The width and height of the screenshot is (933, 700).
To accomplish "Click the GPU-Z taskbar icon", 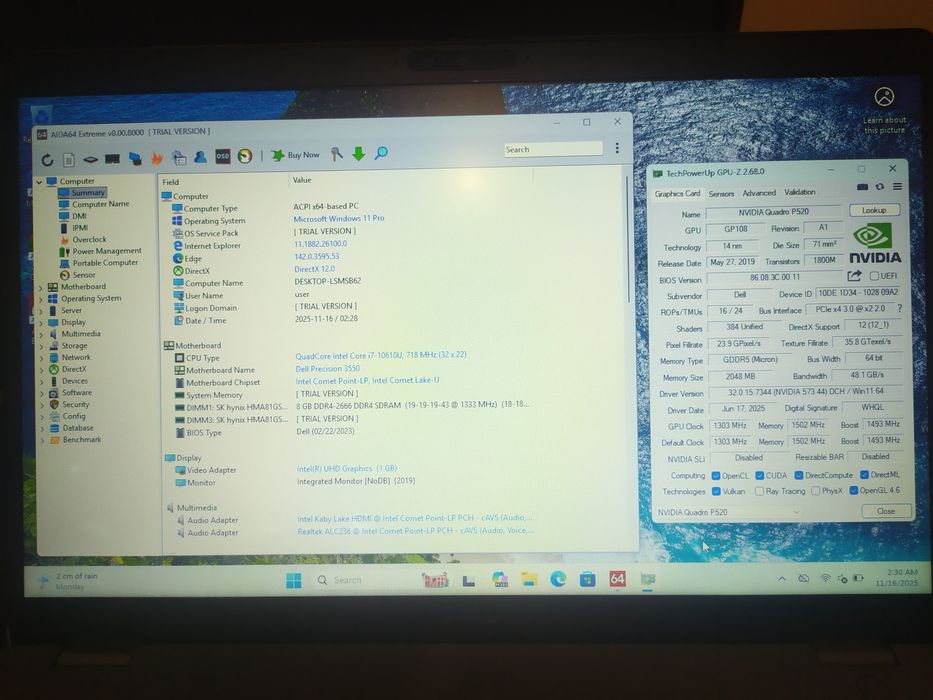I will [x=647, y=578].
